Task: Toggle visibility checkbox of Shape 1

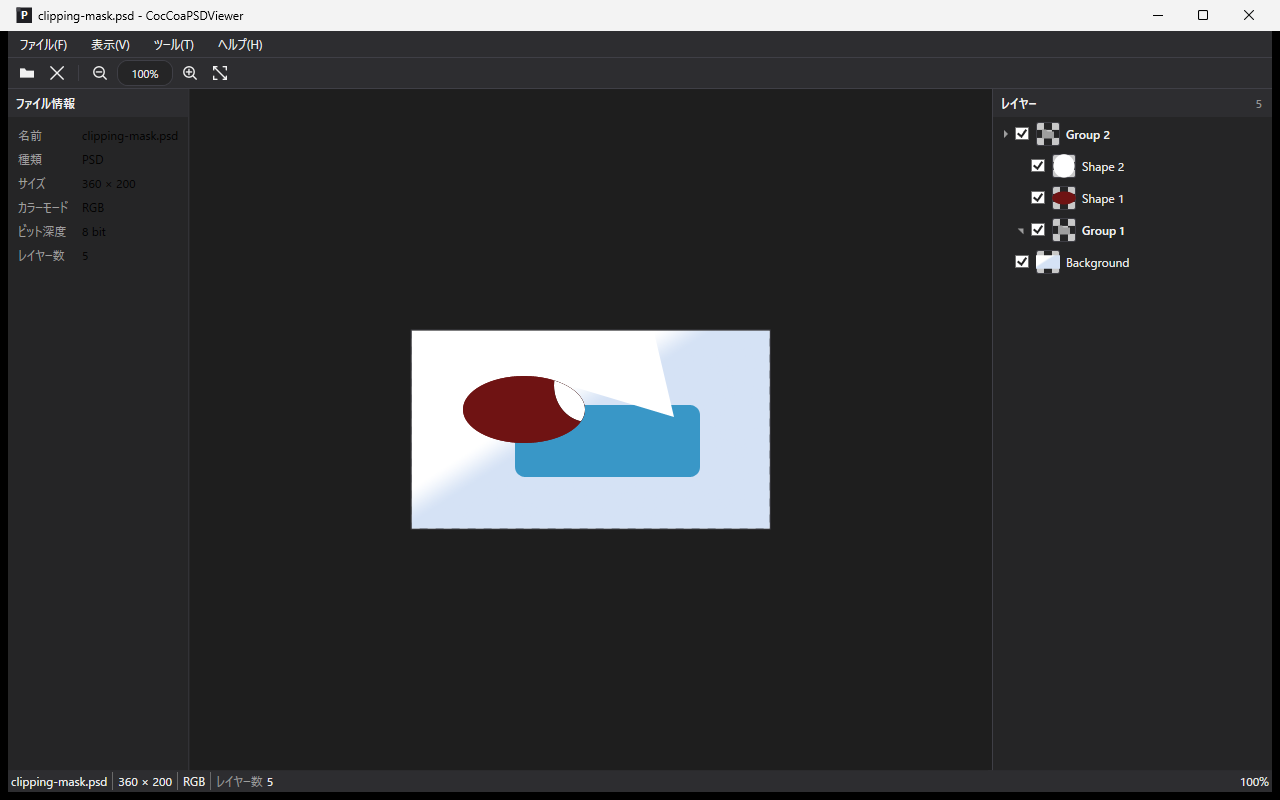Action: coord(1038,198)
